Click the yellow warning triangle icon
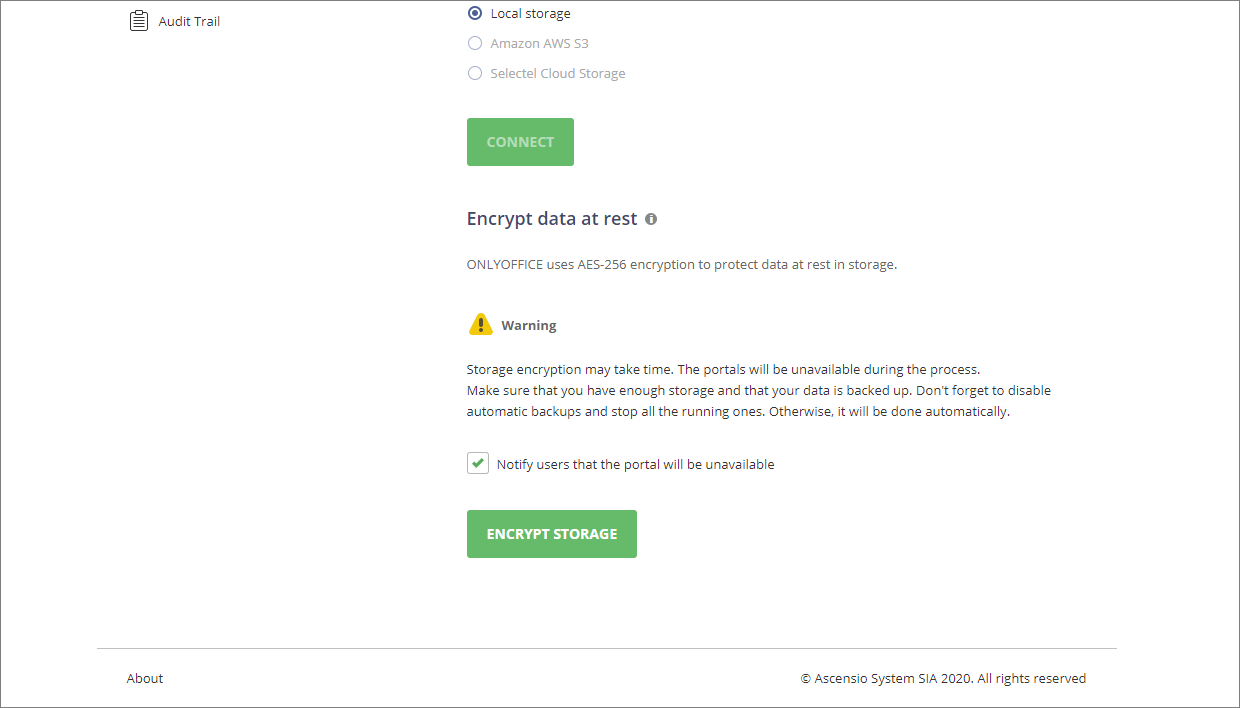1240x708 pixels. (x=481, y=323)
